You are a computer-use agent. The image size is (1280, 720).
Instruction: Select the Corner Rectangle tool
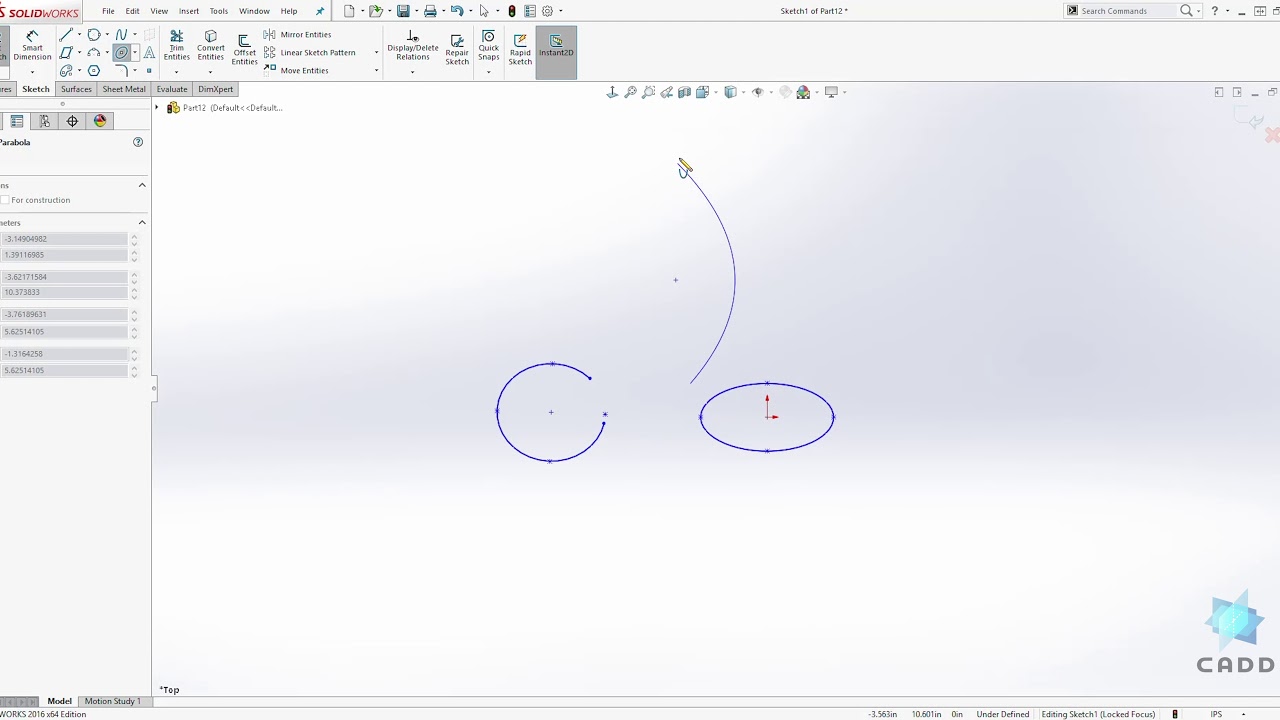[66, 53]
